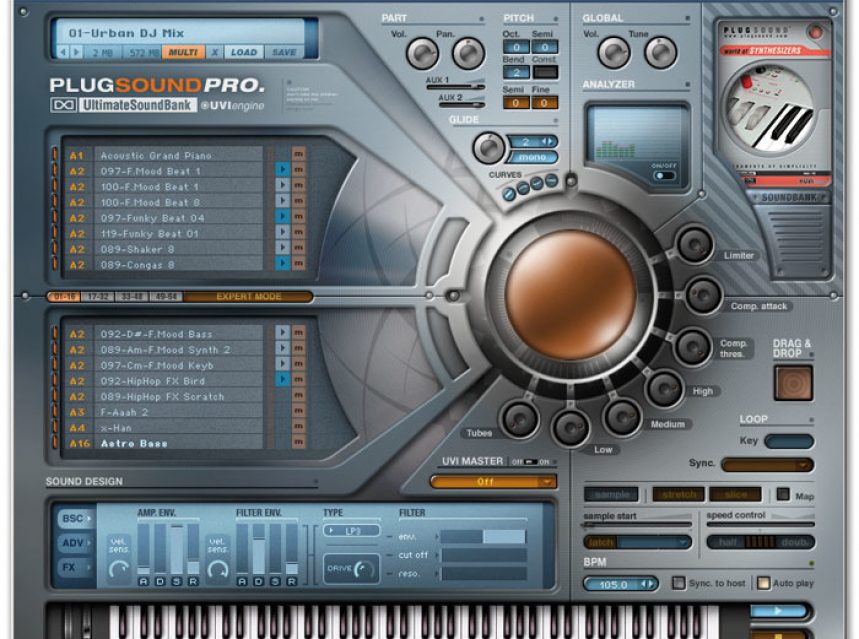Screen dimensions: 859x639
Task: Preview the 092-D#-F.Mood Bass loop
Action: [282, 333]
